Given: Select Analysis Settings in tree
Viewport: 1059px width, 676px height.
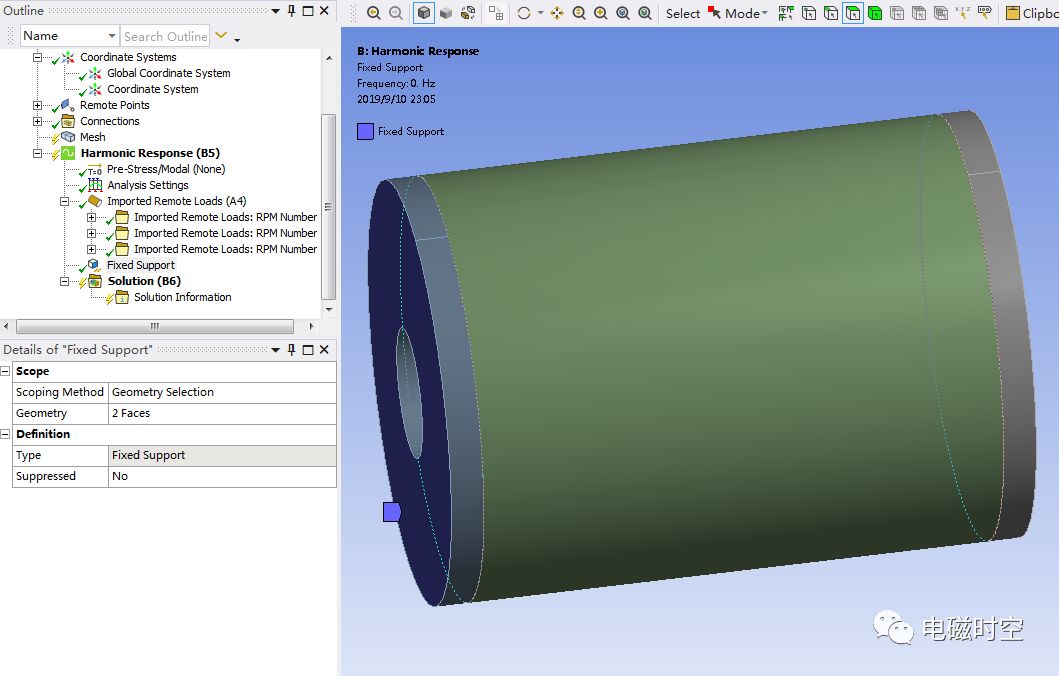Looking at the screenshot, I should coord(148,185).
